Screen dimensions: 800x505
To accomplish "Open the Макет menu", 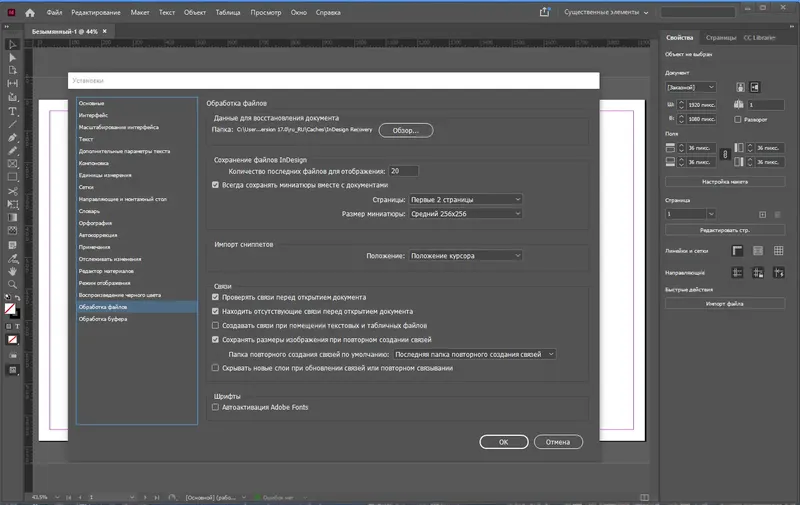I will [140, 12].
